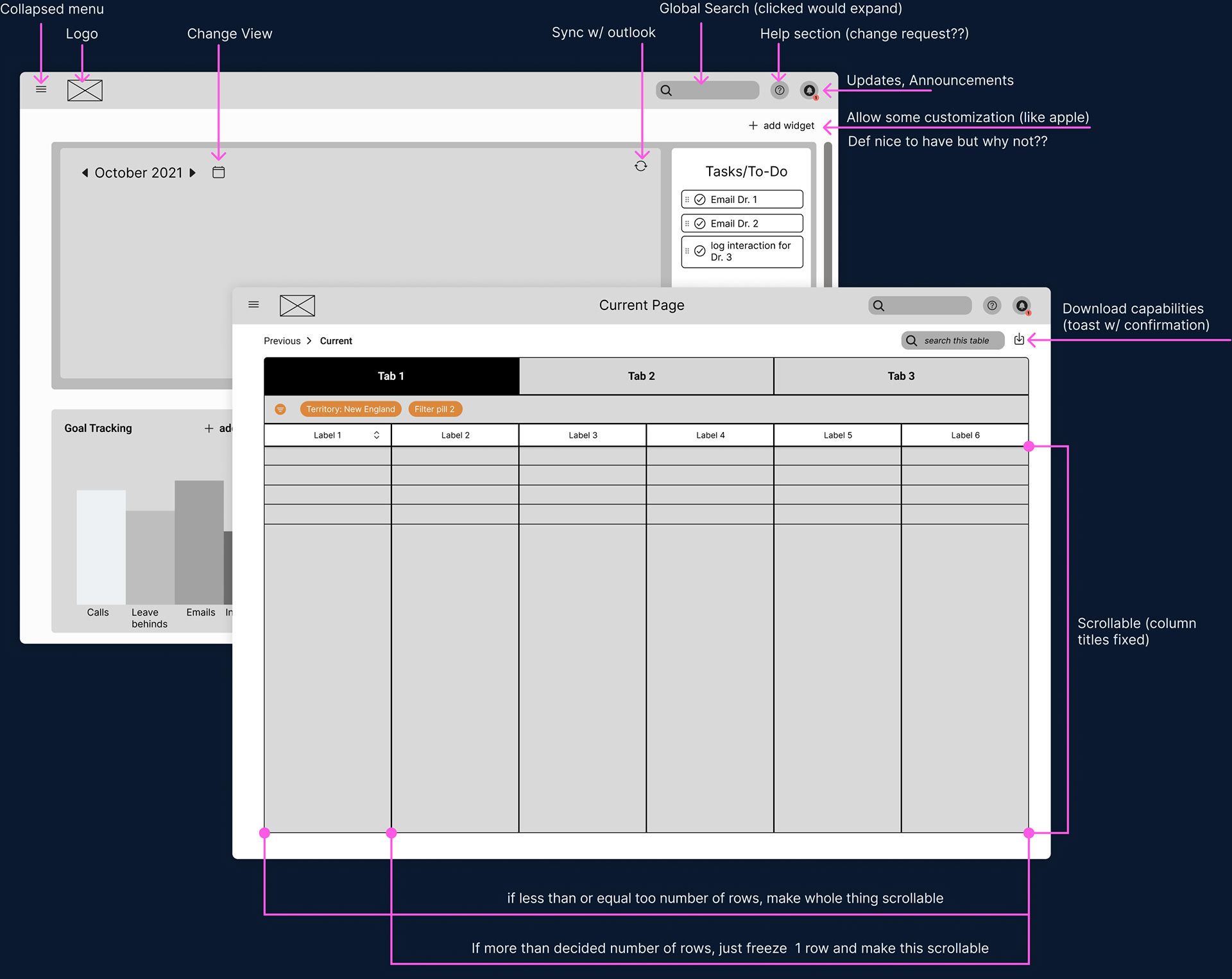This screenshot has height=979, width=1232.
Task: Go to next month after October 2021
Action: [193, 173]
